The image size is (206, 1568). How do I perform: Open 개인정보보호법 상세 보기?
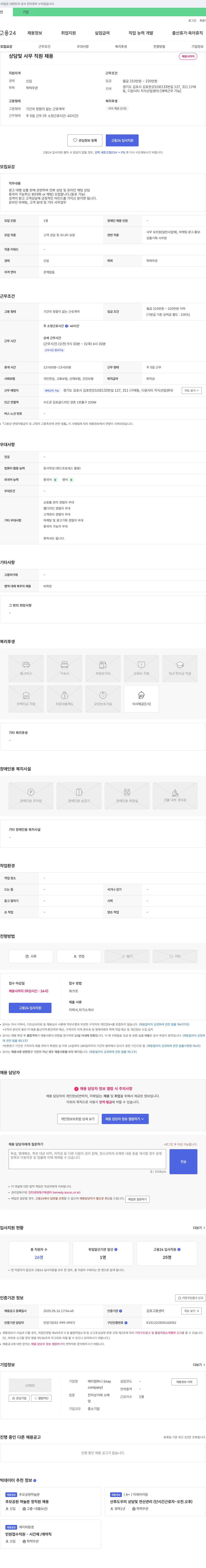pos(78,1119)
